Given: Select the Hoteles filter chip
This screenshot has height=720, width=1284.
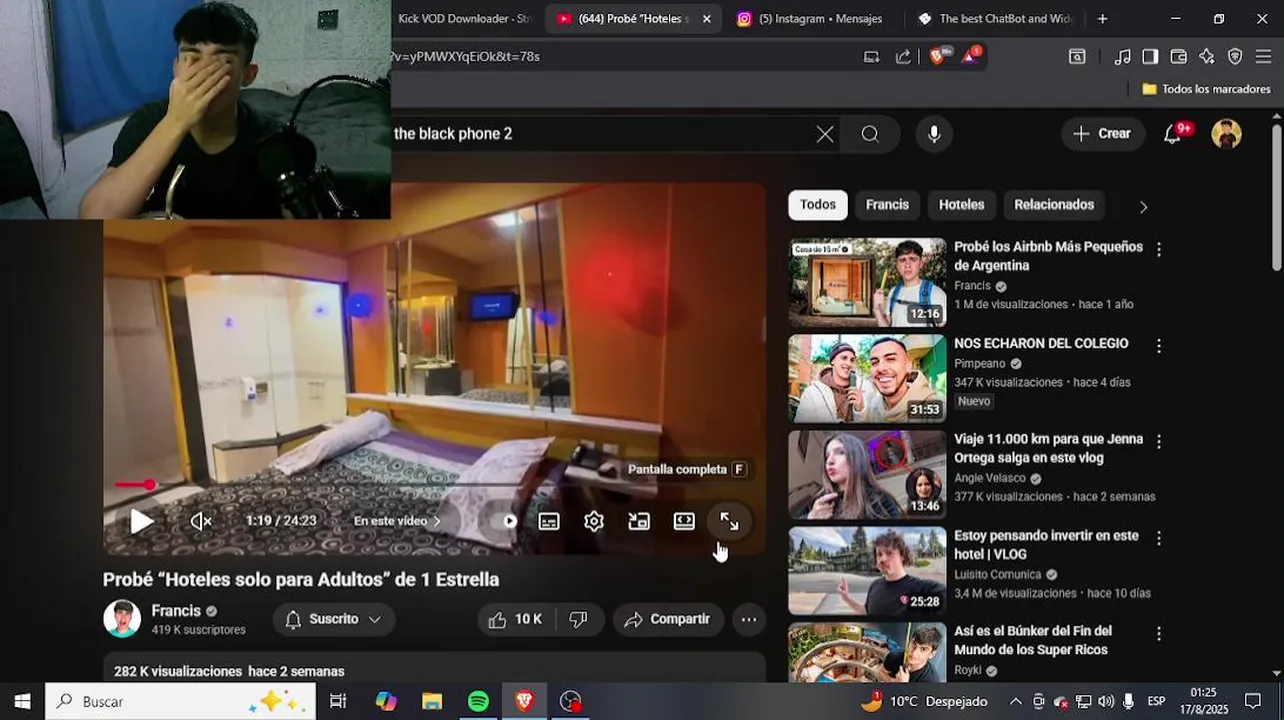Looking at the screenshot, I should click(x=961, y=205).
